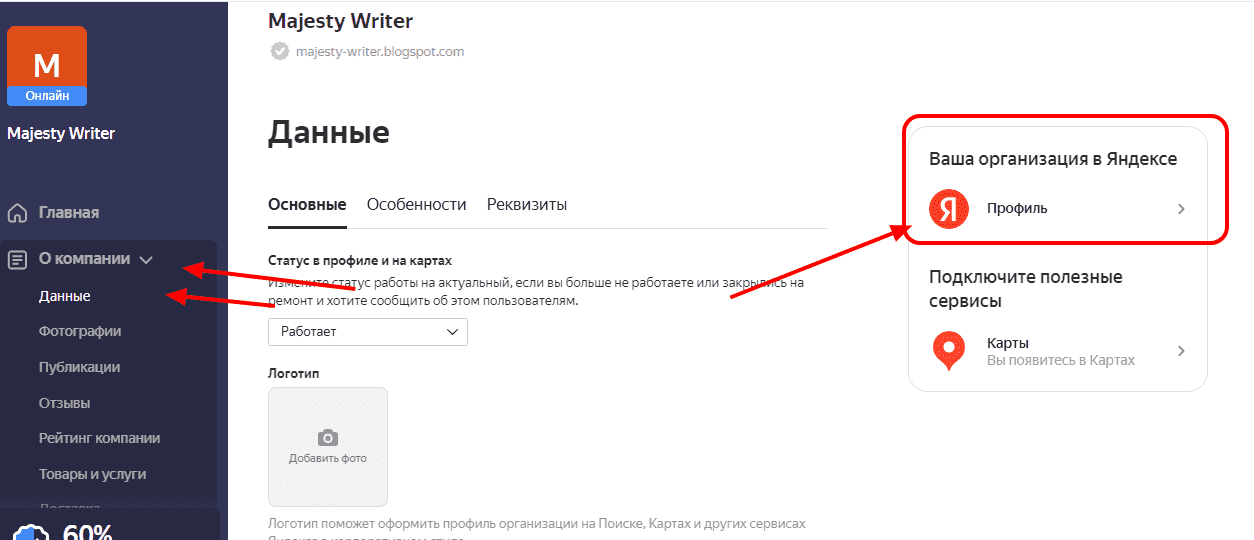Open Рейтинг компании section
This screenshot has width=1254, height=540.
(100, 438)
